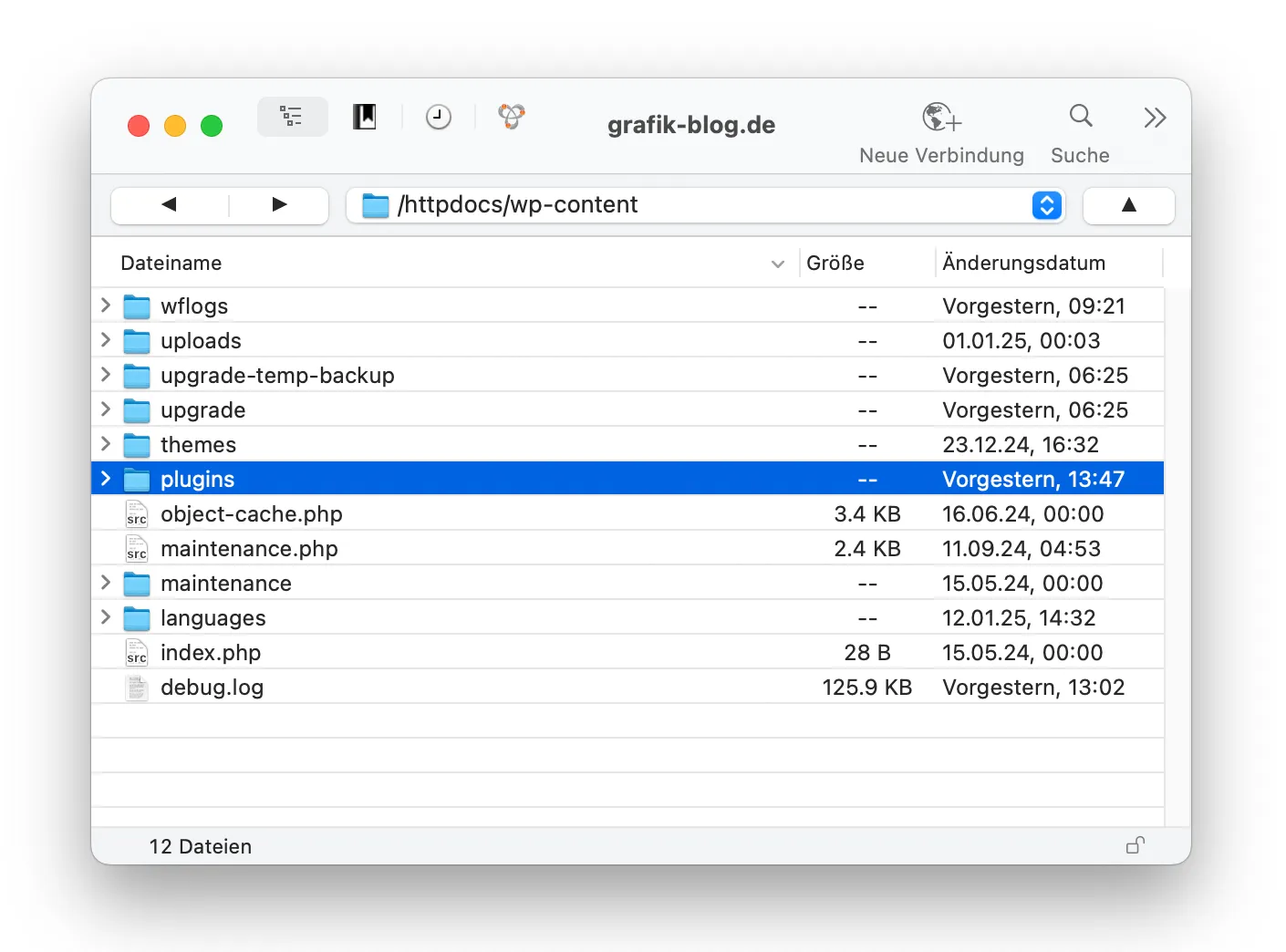This screenshot has height=952, width=1286.
Task: Click the 2.4 KB size value
Action: pyautogui.click(x=867, y=549)
